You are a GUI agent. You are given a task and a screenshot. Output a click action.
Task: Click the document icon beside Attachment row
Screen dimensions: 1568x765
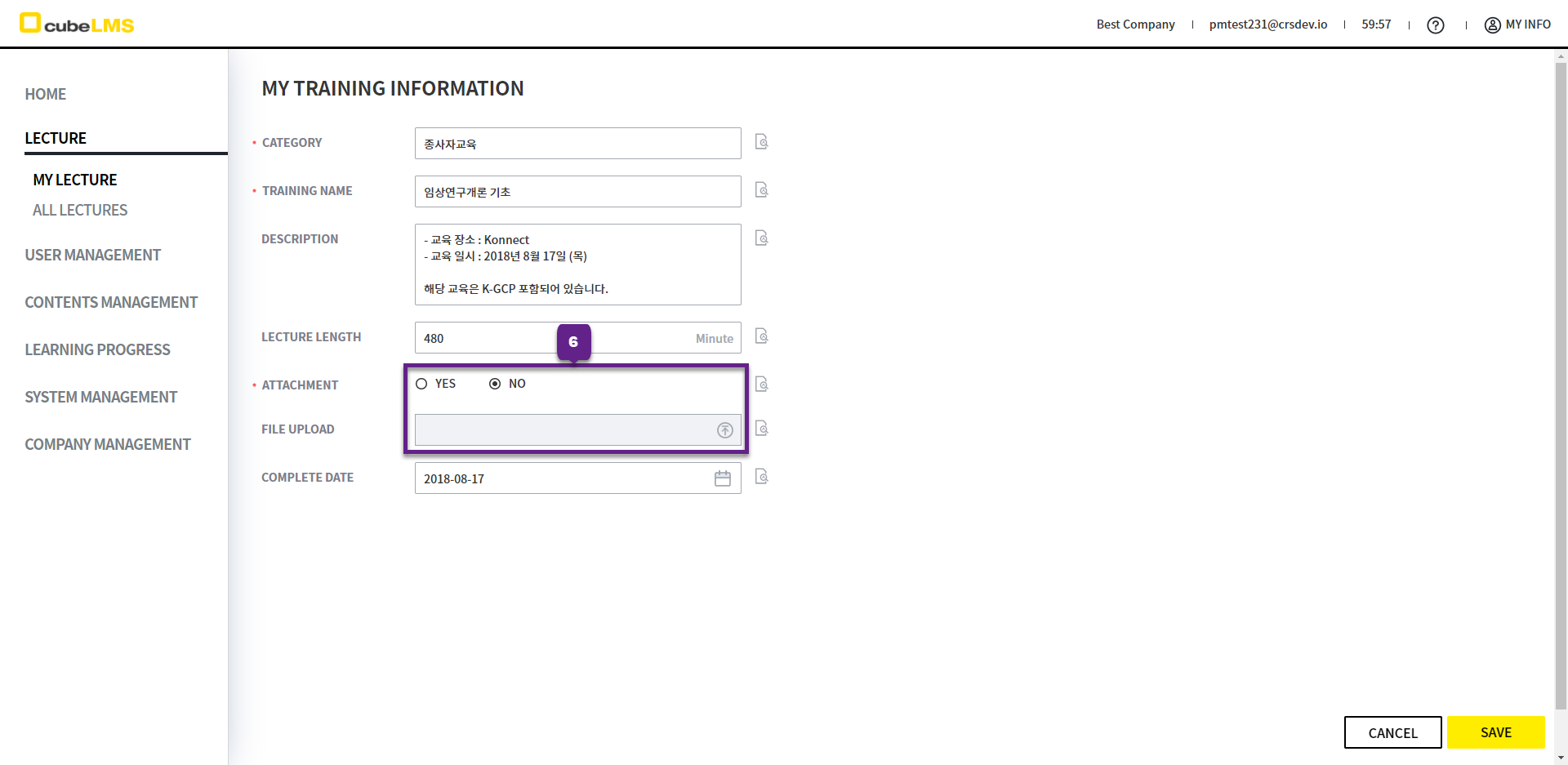[761, 385]
